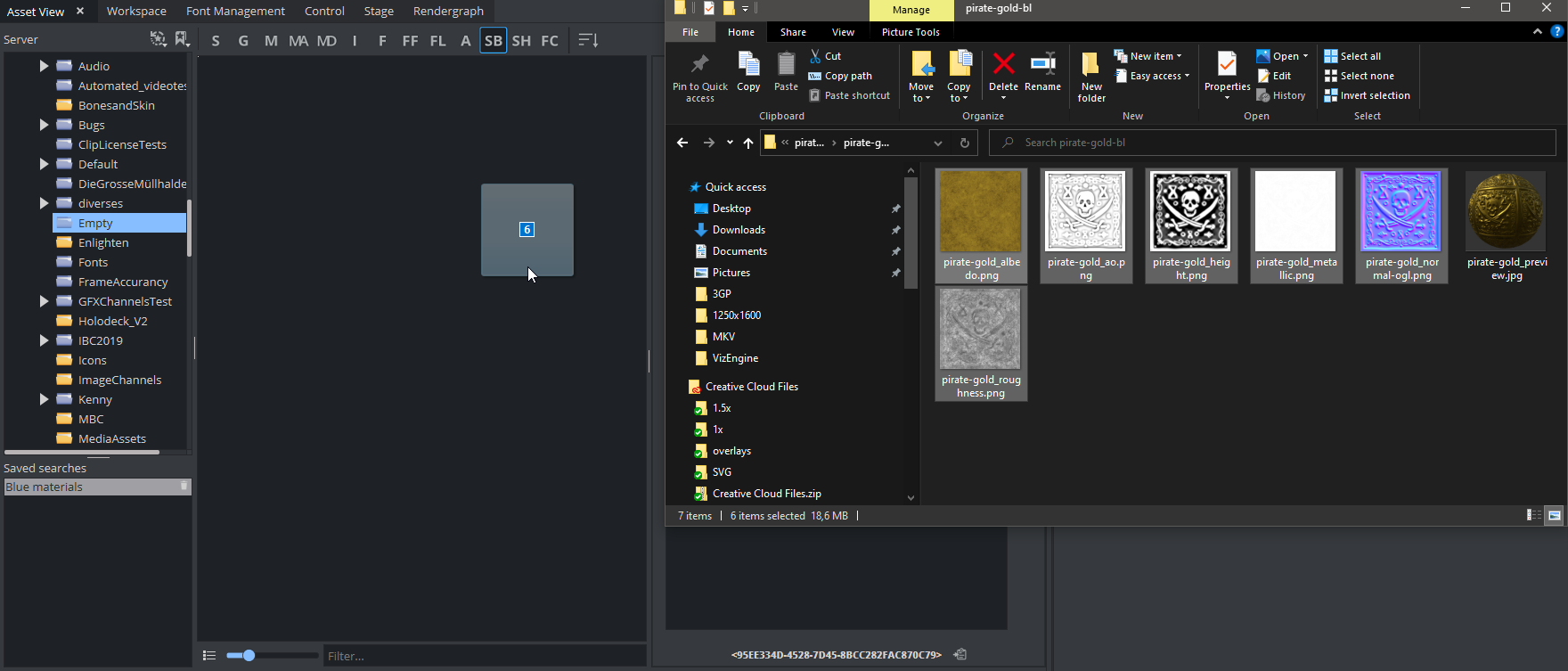Enable the MA asset type filter
Screen dimensions: 1568x671
click(x=298, y=40)
